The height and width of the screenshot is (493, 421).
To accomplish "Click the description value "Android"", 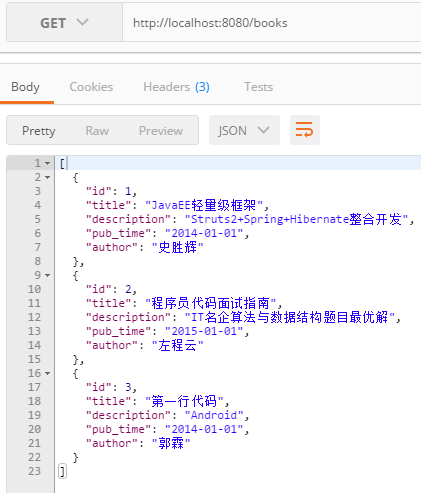I will 214,415.
